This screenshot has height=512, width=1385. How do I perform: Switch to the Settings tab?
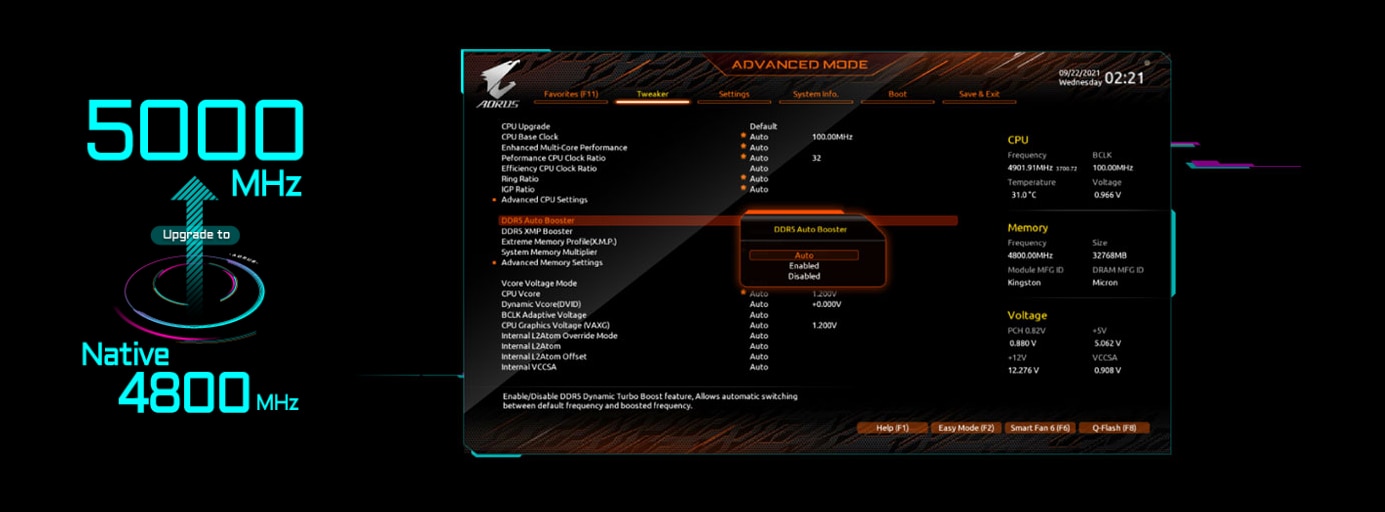734,94
